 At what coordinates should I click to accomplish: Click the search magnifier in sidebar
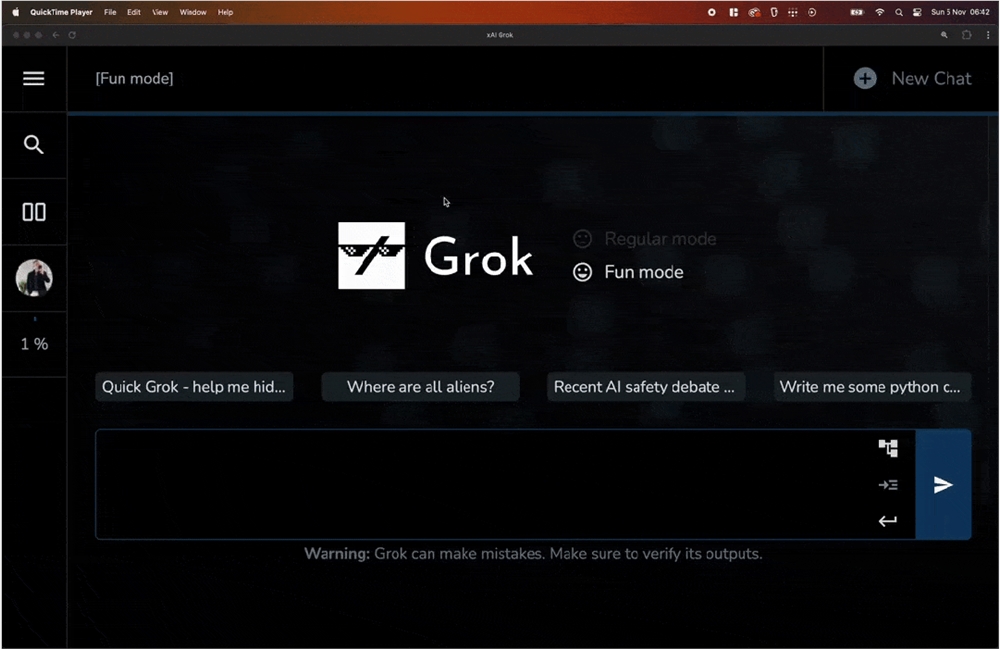[34, 145]
